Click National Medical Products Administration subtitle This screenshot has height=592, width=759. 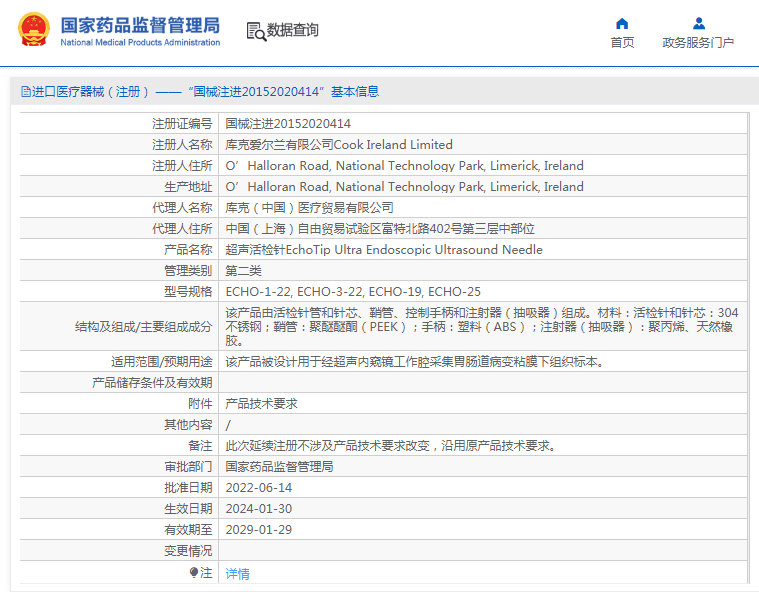click(x=140, y=43)
